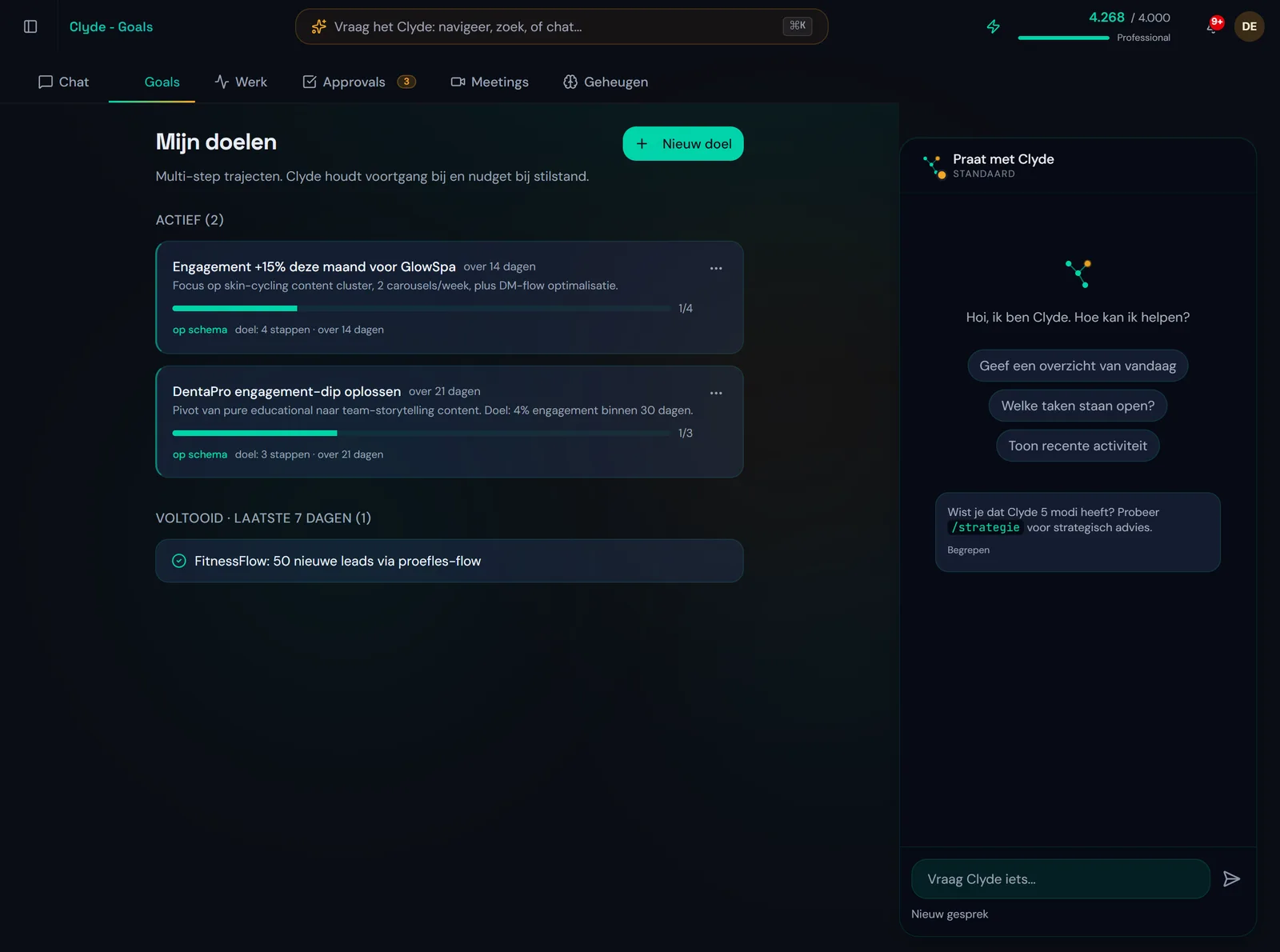Open the notifications bell
Viewport: 1280px width, 952px height.
(x=1213, y=27)
